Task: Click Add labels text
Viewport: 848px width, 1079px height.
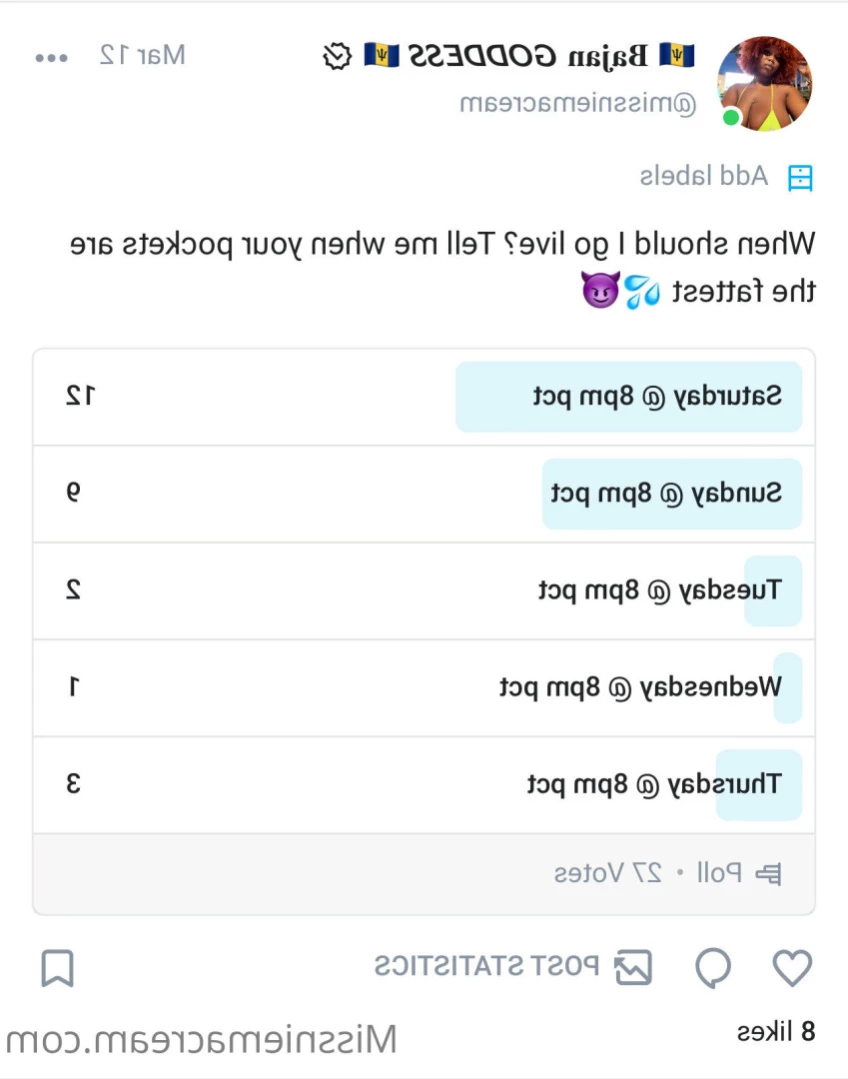Action: click(x=703, y=176)
